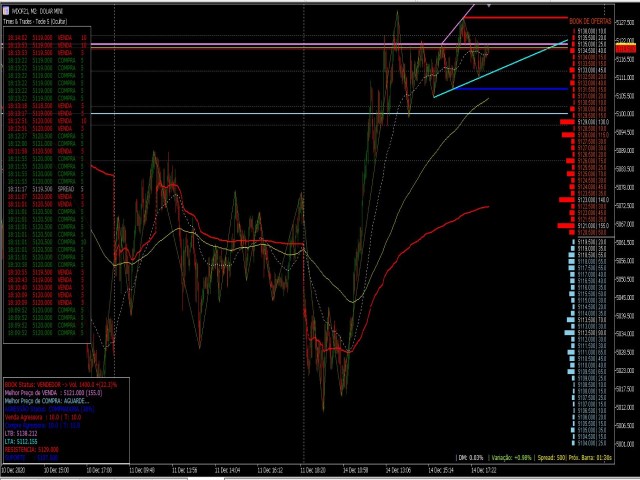Select the violet LTB trendline near top

pos(458,24)
